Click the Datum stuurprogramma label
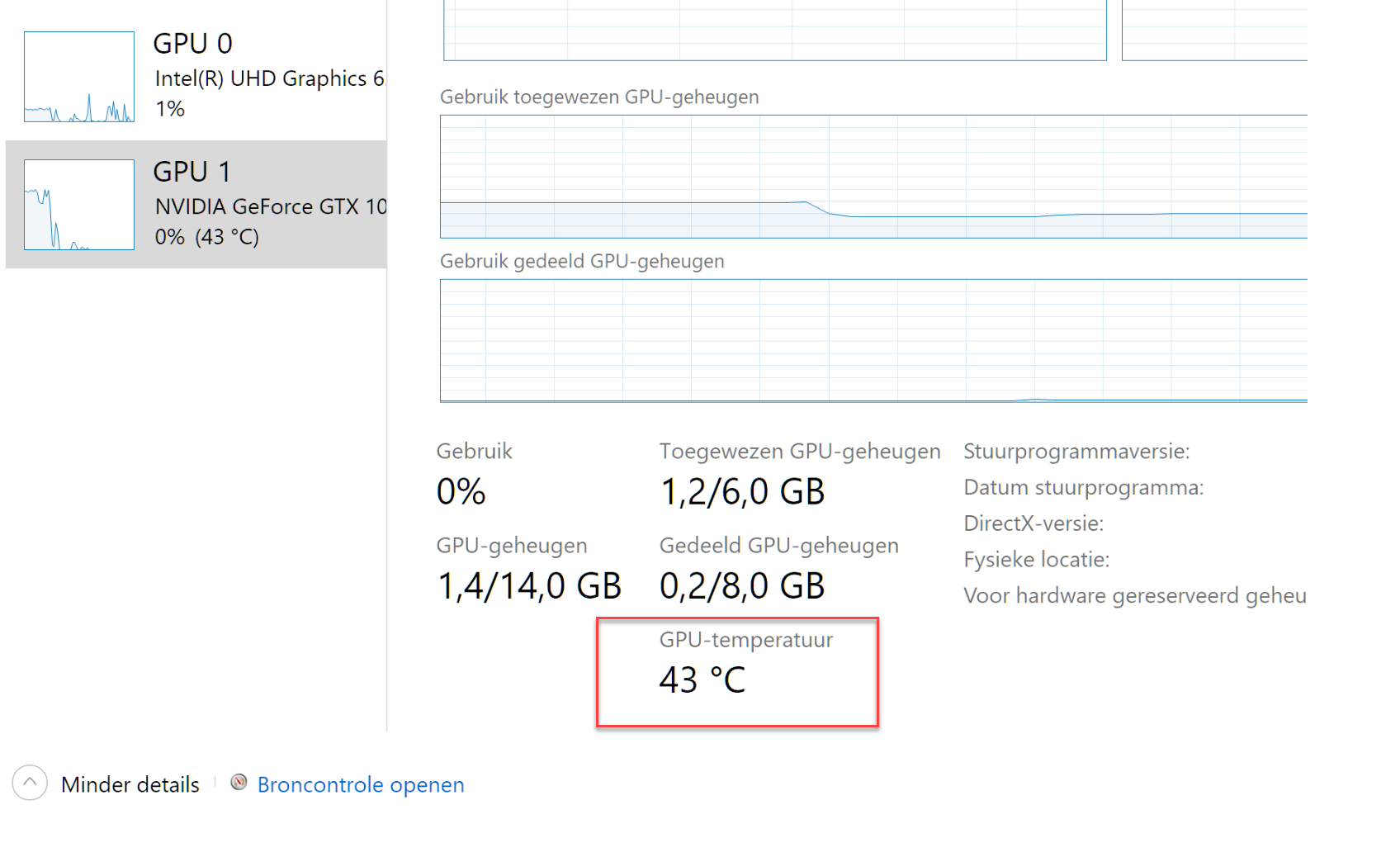 (1083, 488)
